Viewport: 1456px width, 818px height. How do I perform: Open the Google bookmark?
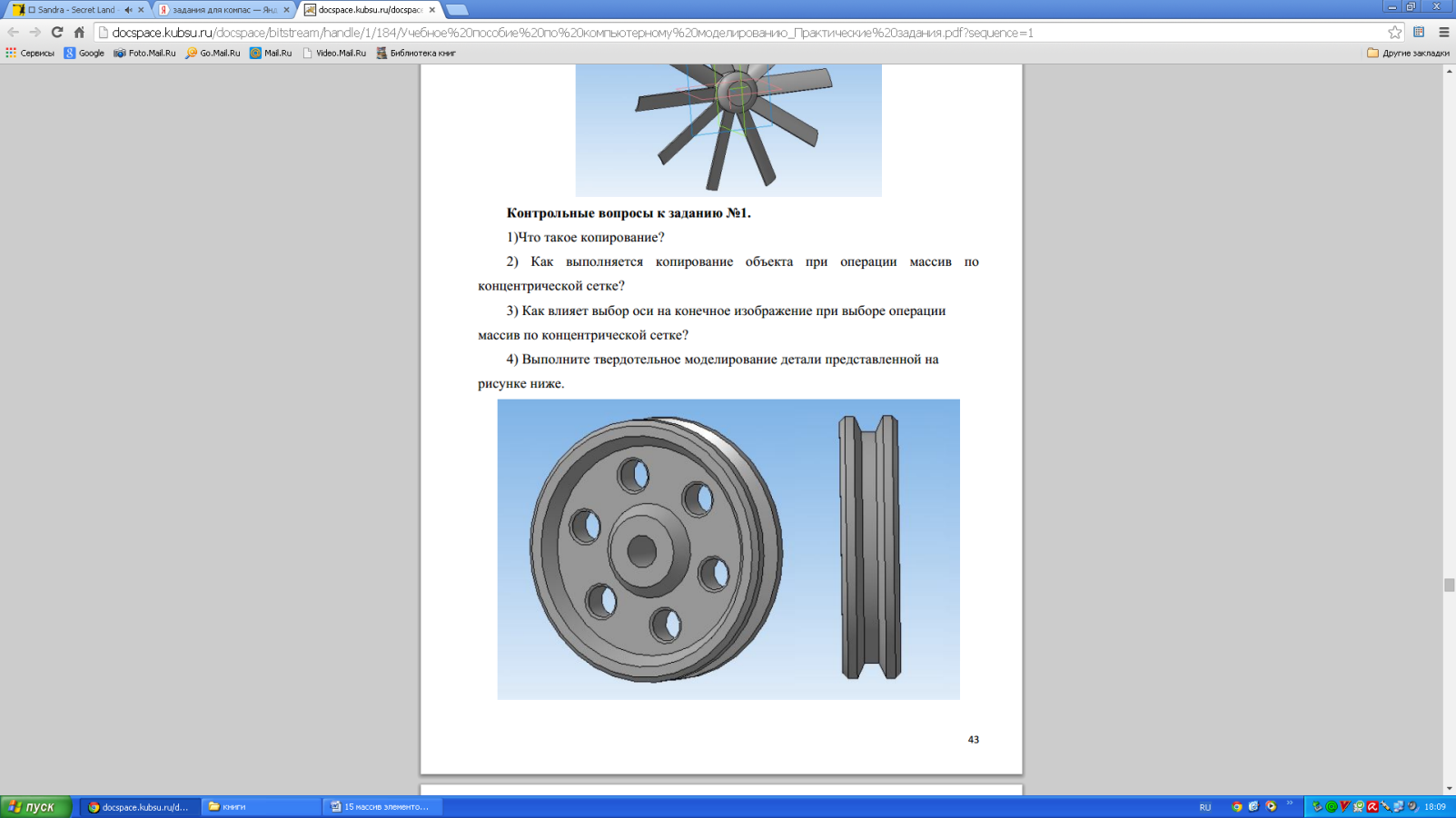(84, 54)
